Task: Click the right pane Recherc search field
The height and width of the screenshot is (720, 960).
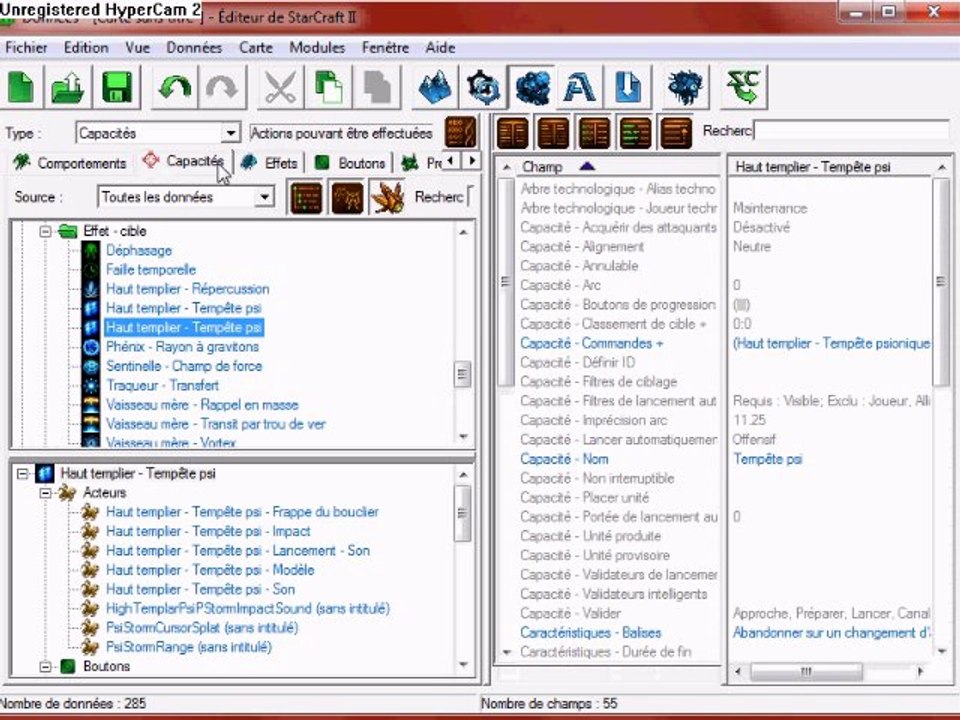Action: (851, 131)
